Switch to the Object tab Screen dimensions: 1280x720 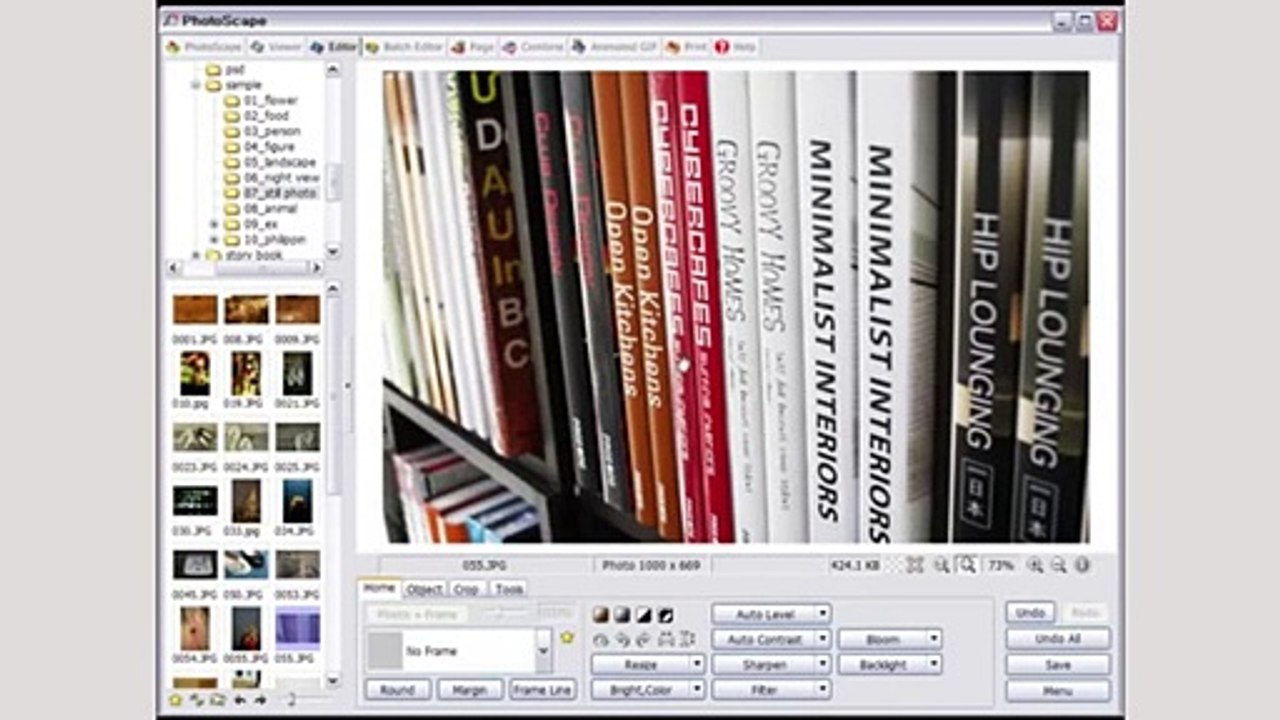424,589
